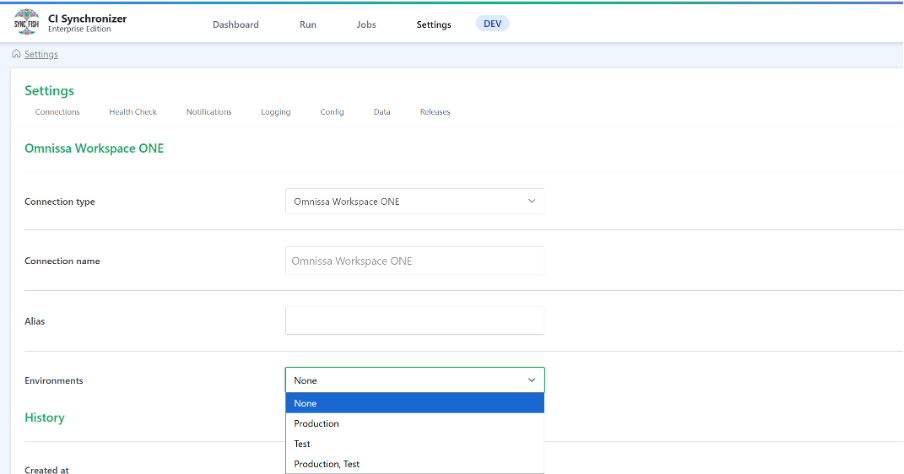Choose None in Environments list
The width and height of the screenshot is (904, 474).
pos(415,403)
